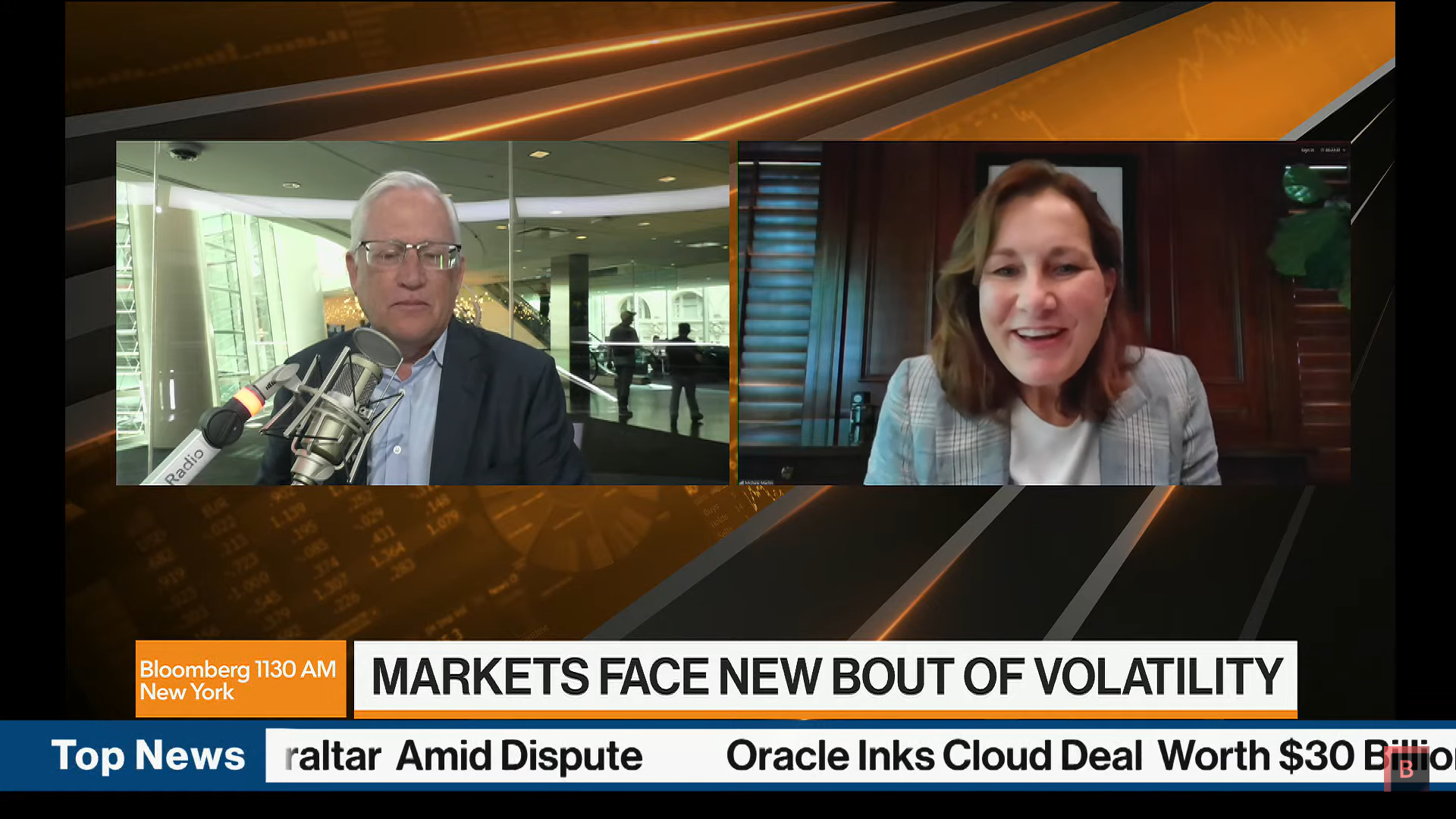1456x819 pixels.
Task: Click the guest name label in remote video
Action: coord(757,482)
